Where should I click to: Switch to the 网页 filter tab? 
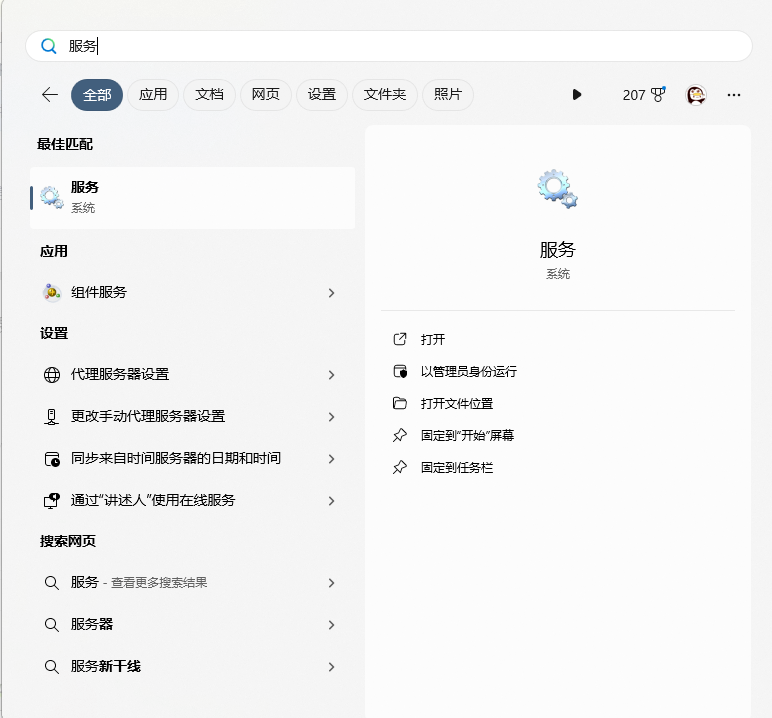click(x=266, y=95)
